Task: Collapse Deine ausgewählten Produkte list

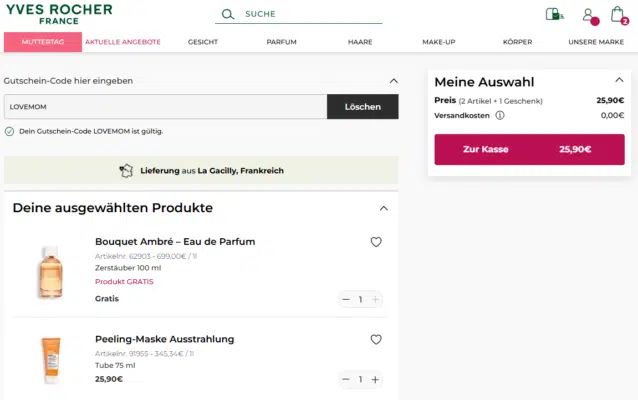Action: point(384,208)
